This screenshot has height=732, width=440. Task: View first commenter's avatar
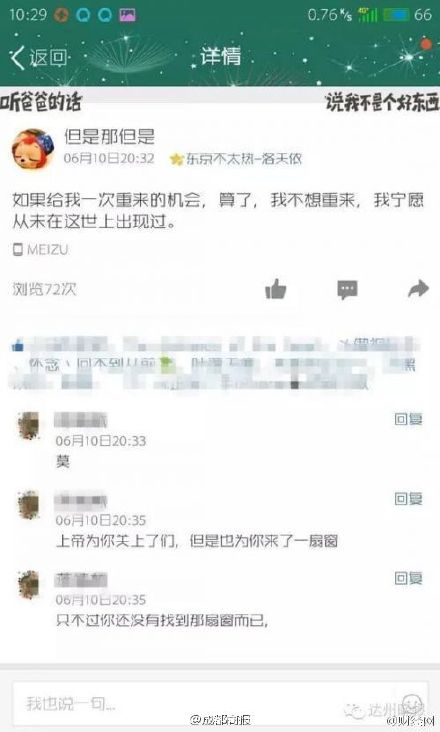point(29,426)
